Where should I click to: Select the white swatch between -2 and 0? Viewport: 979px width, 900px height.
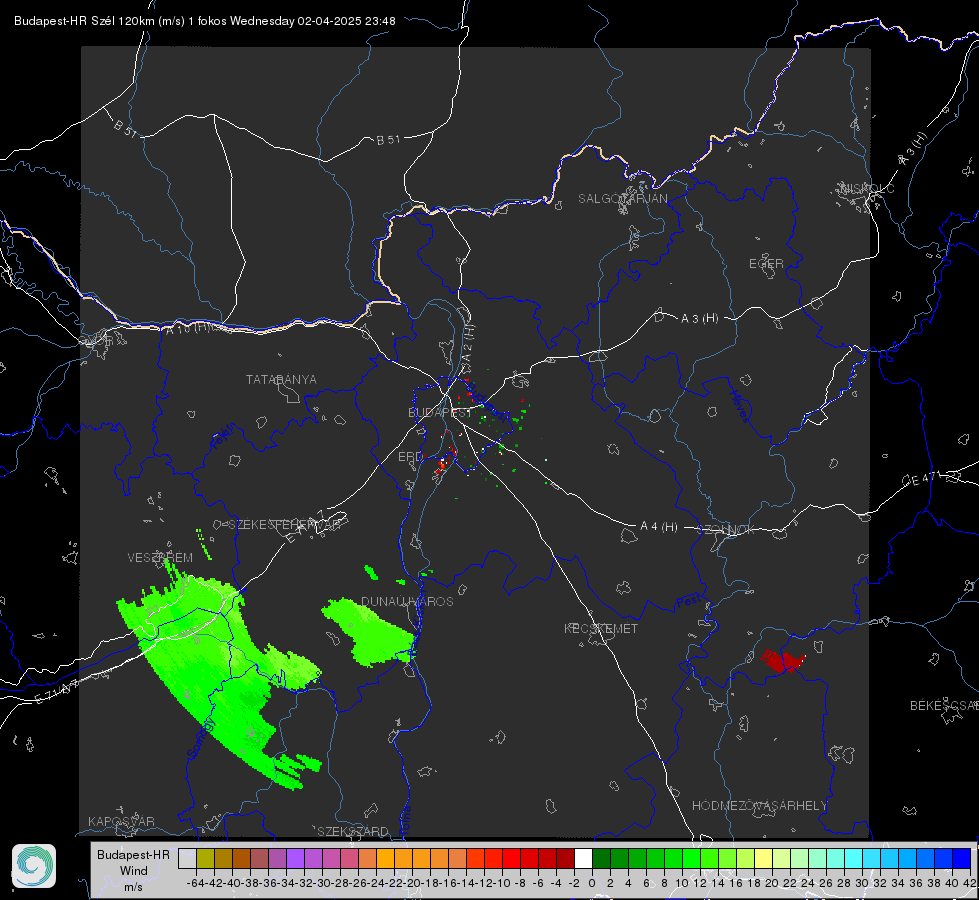point(583,858)
